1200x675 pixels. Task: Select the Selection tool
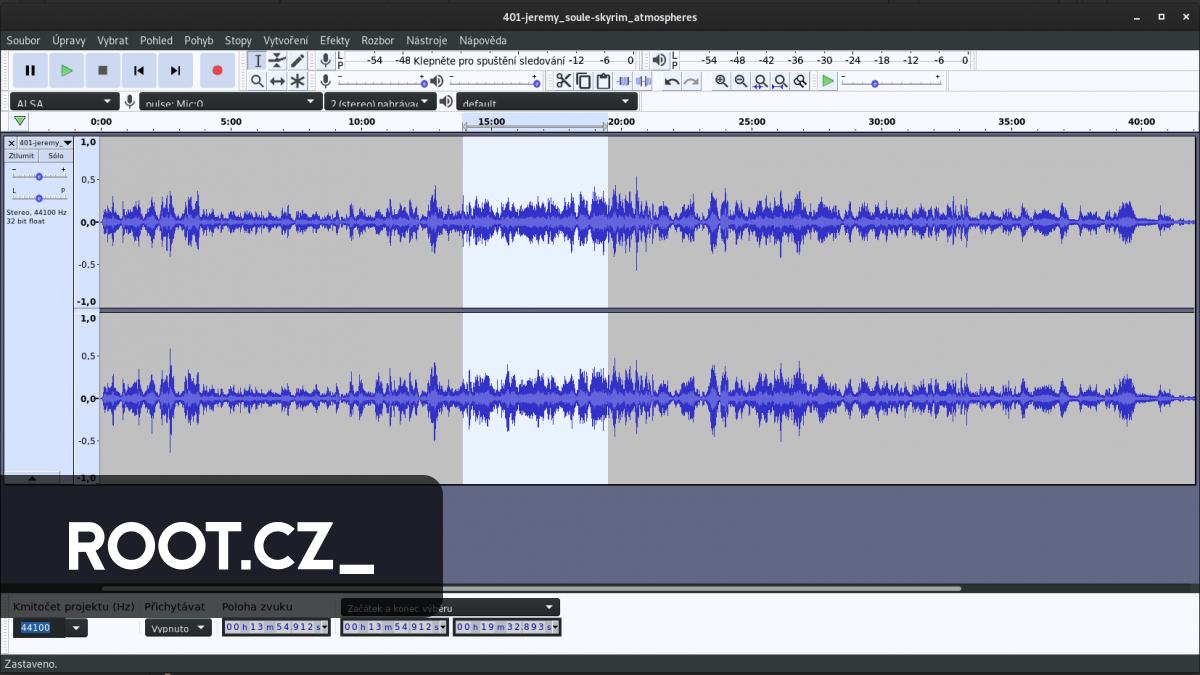258,61
